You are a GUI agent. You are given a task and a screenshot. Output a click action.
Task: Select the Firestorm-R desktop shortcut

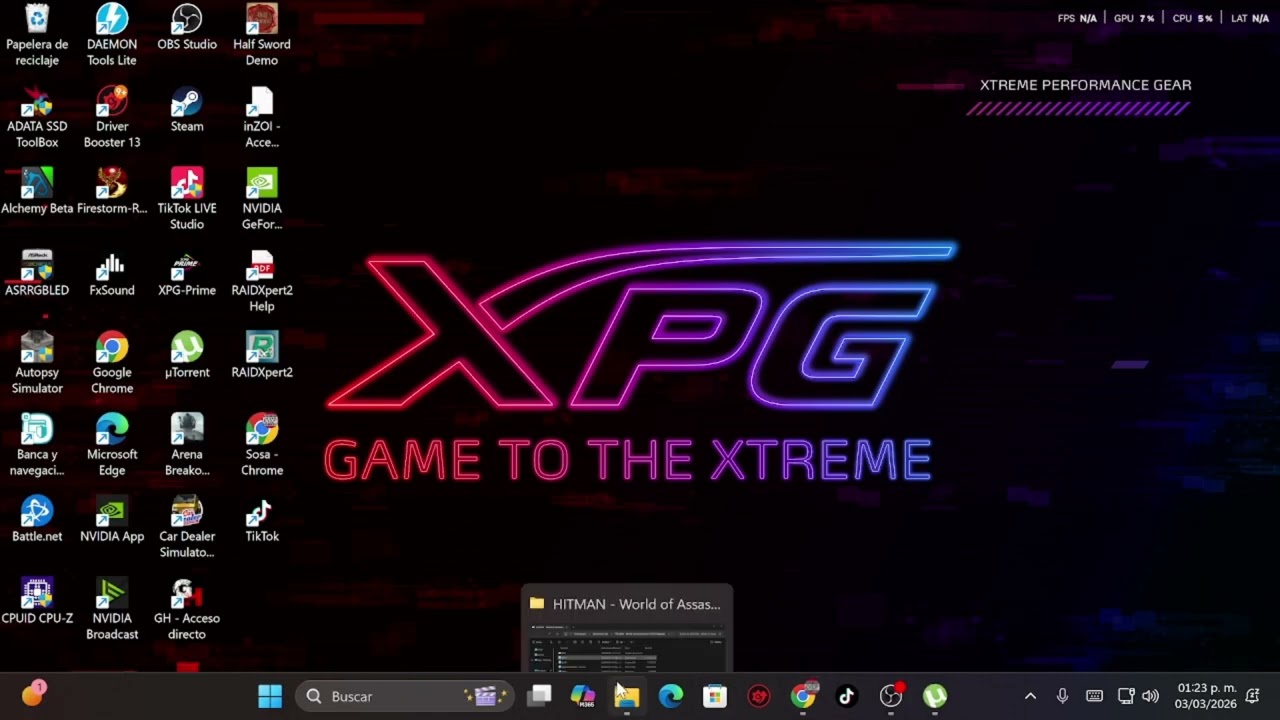(112, 191)
